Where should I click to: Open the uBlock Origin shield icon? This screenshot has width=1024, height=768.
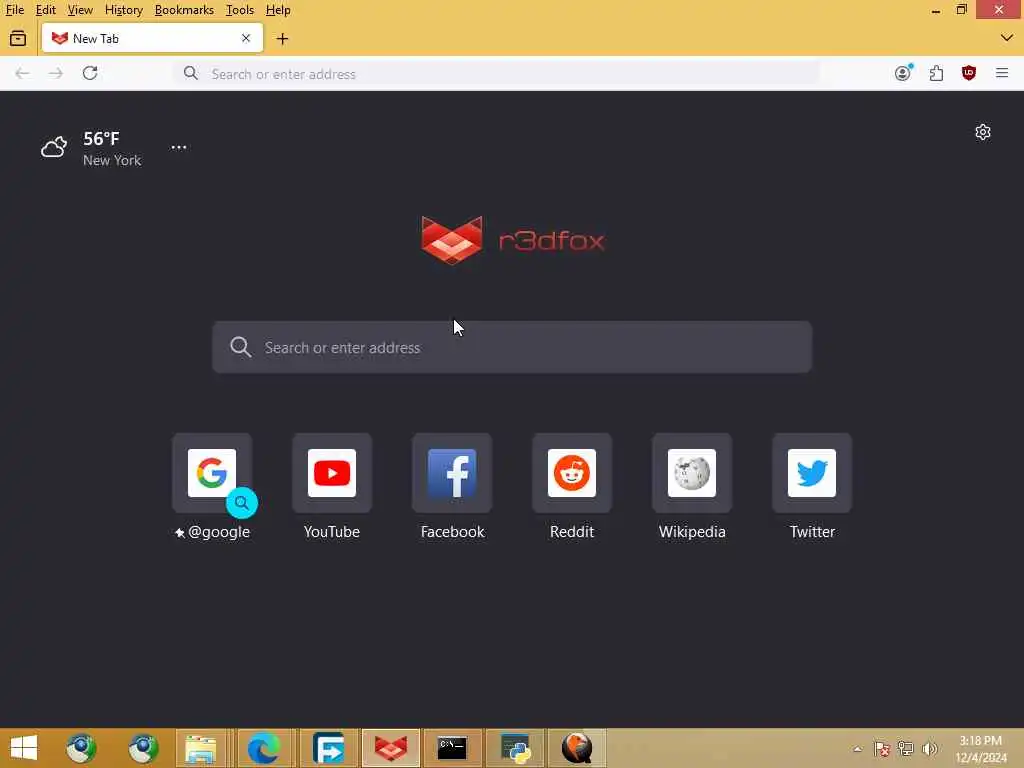tap(969, 73)
